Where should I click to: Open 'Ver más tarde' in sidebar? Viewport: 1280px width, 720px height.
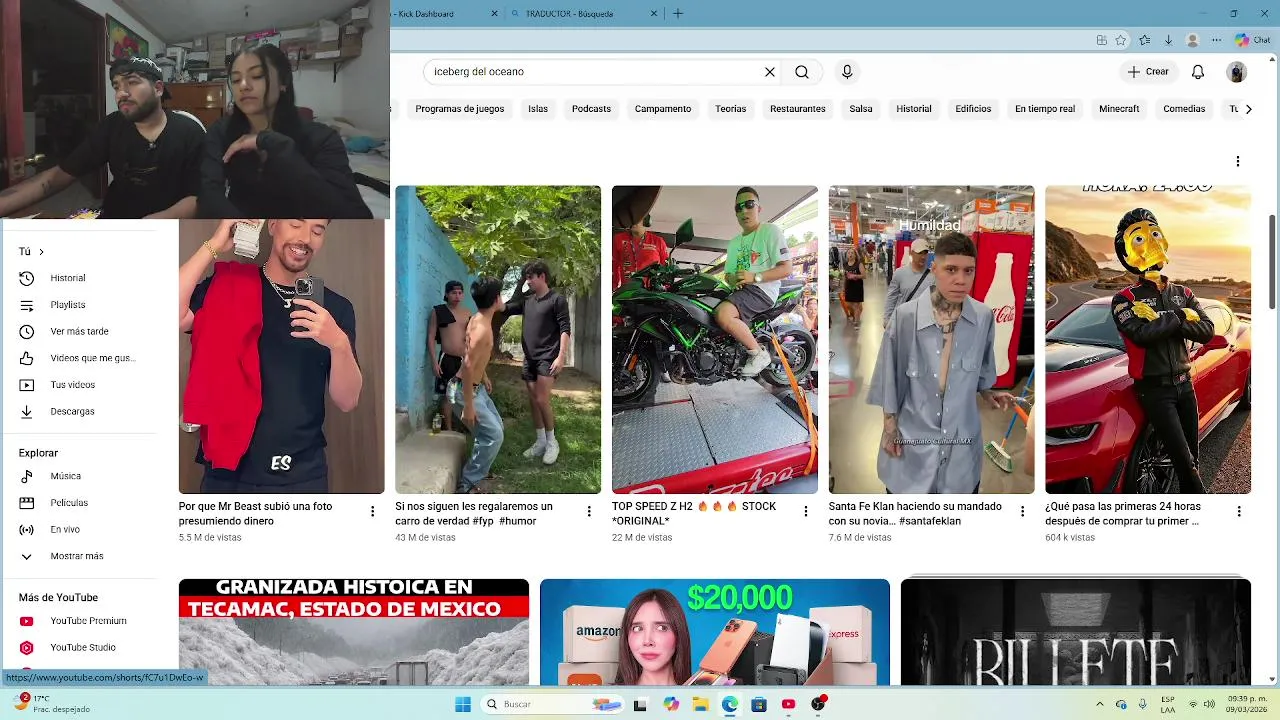coord(78,332)
